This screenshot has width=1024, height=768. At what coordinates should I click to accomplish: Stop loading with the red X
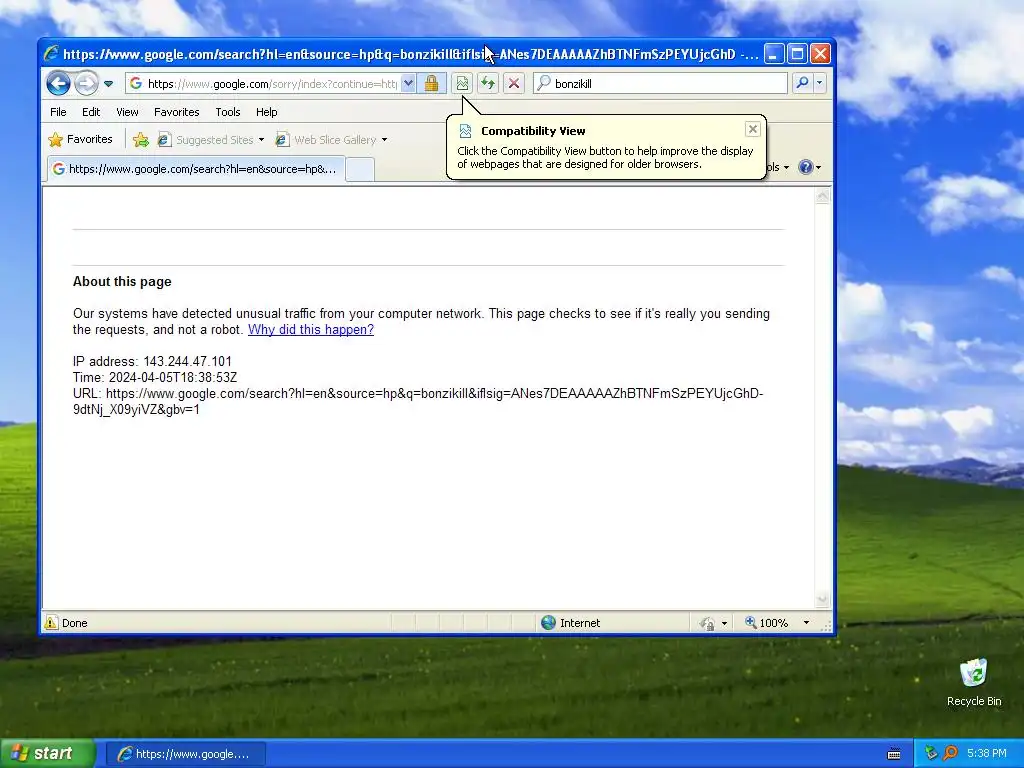[514, 84]
